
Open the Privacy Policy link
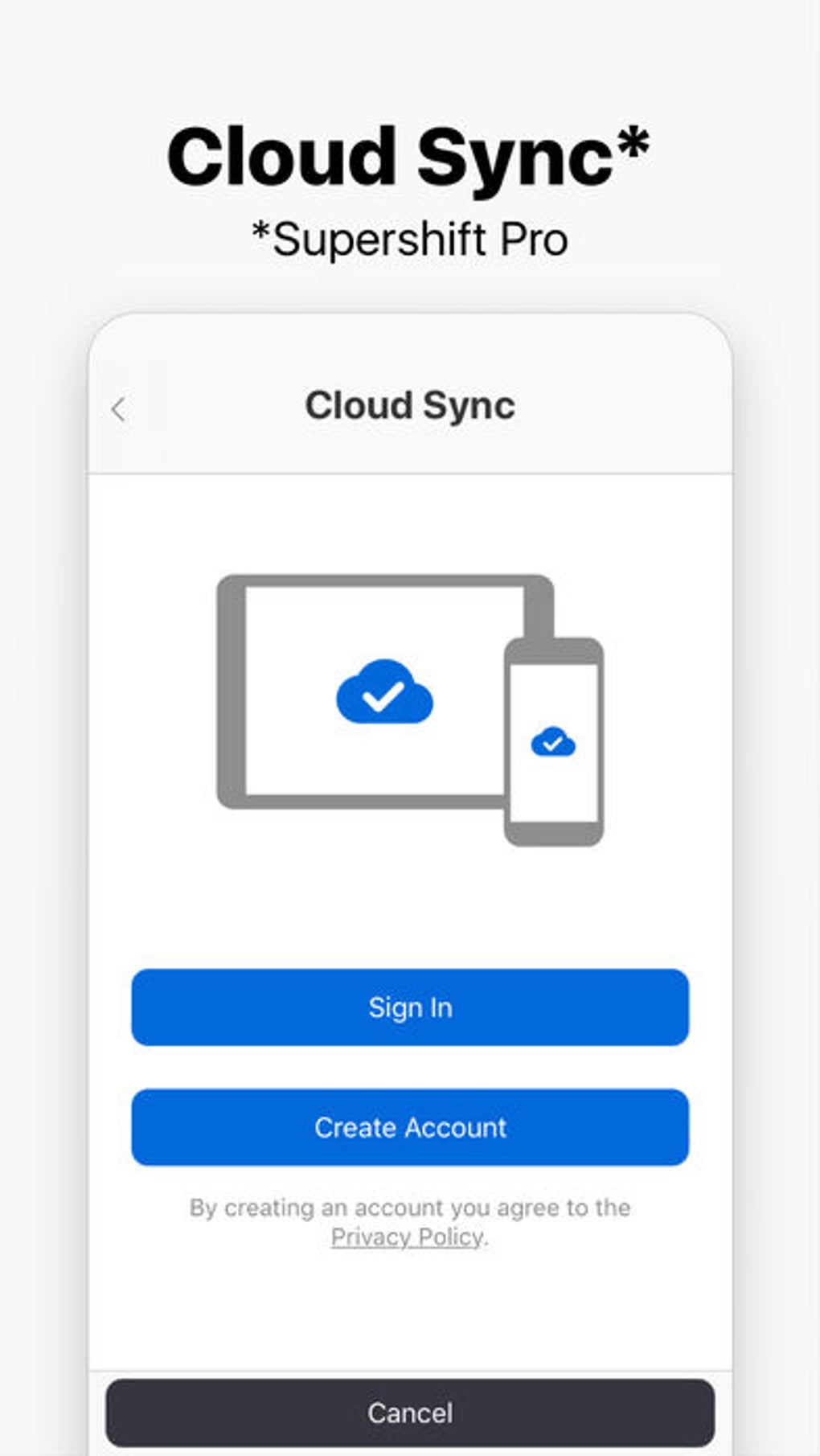pos(407,1237)
